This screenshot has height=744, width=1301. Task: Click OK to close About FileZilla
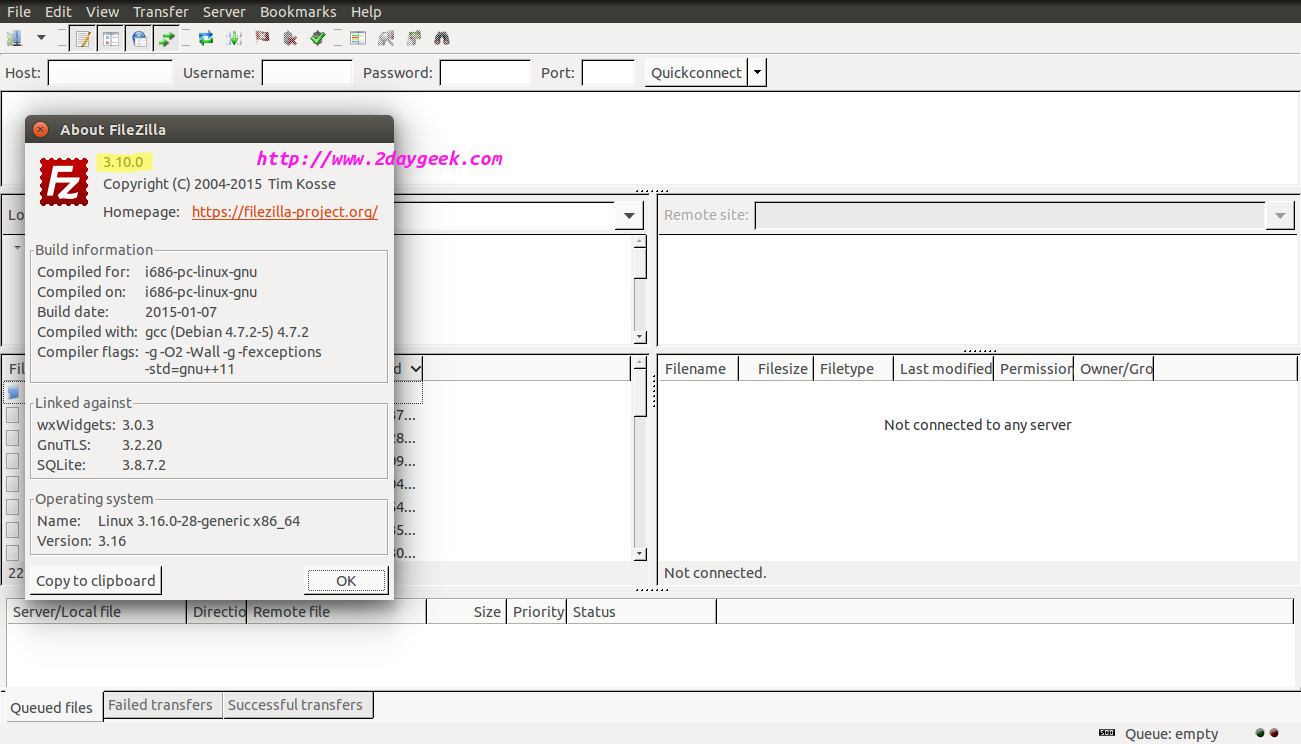click(x=346, y=580)
